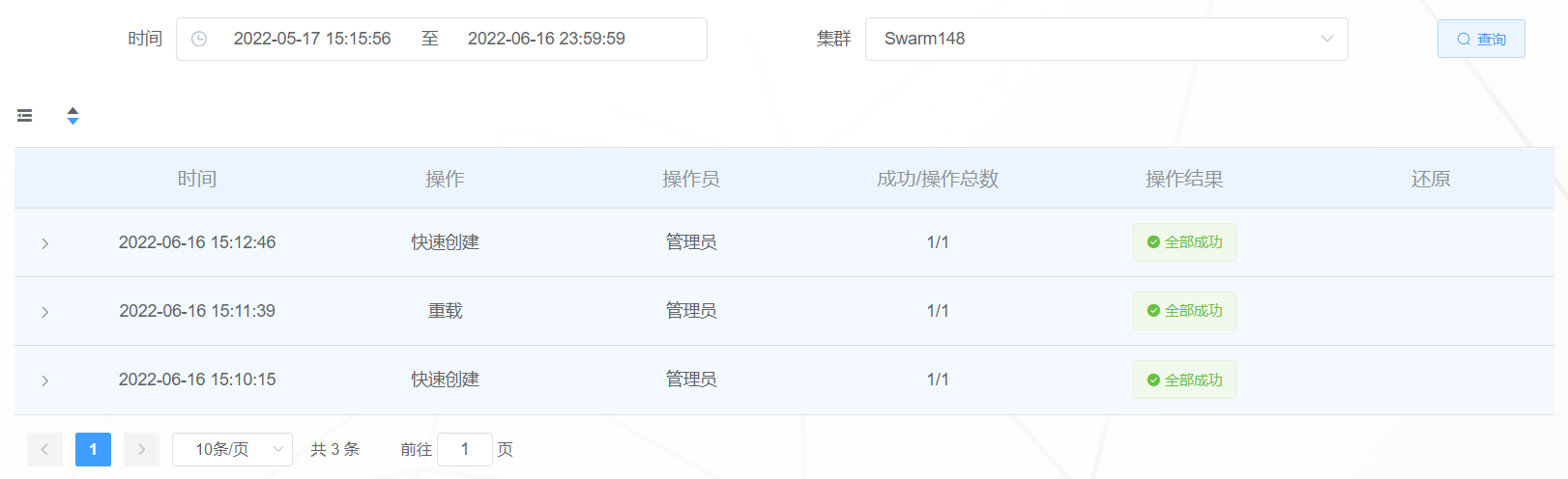Expand the 2022-06-16 15:12:46 row

pyautogui.click(x=44, y=243)
